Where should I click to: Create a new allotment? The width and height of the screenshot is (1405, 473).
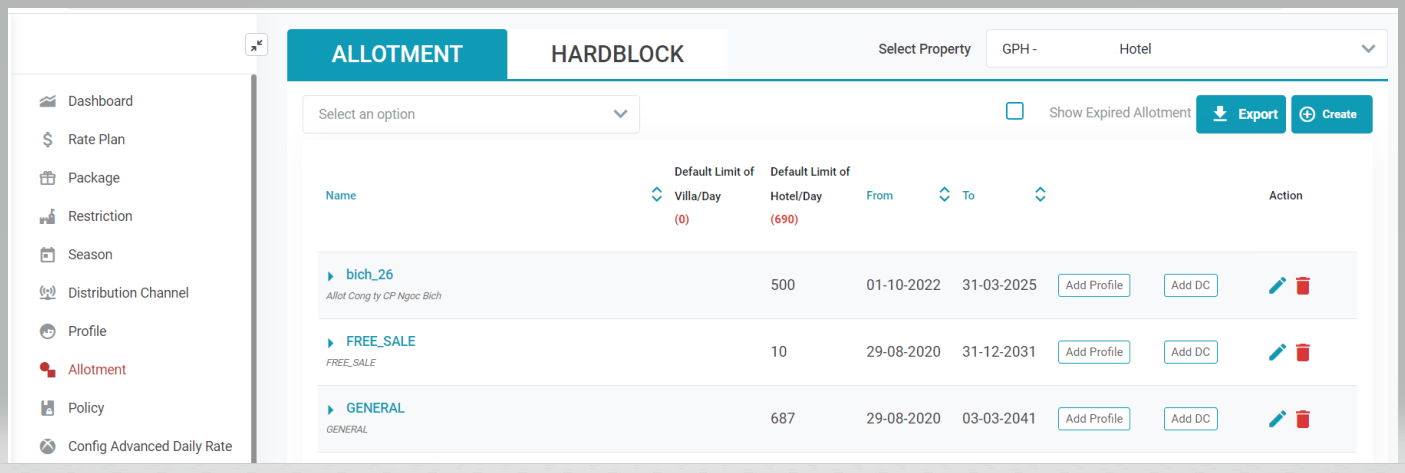(x=1331, y=114)
